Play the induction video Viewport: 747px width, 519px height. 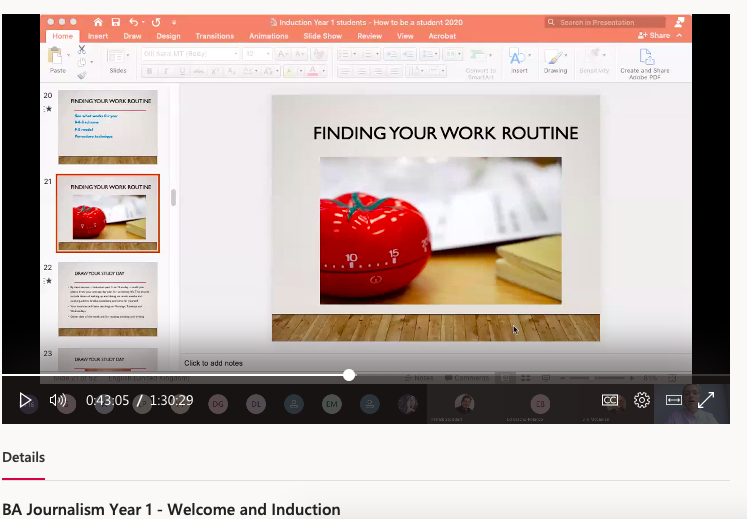[x=25, y=400]
